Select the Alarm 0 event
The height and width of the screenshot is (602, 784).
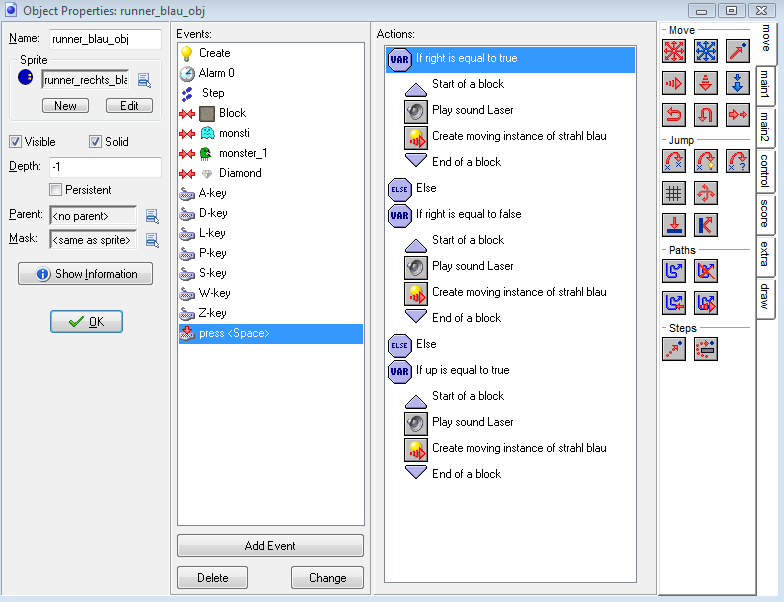pos(216,73)
